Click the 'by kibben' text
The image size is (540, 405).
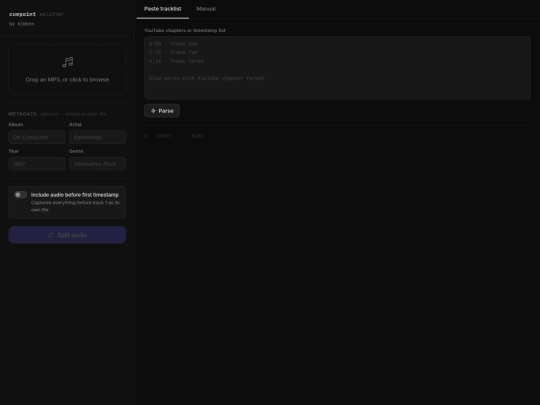[x=21, y=24]
